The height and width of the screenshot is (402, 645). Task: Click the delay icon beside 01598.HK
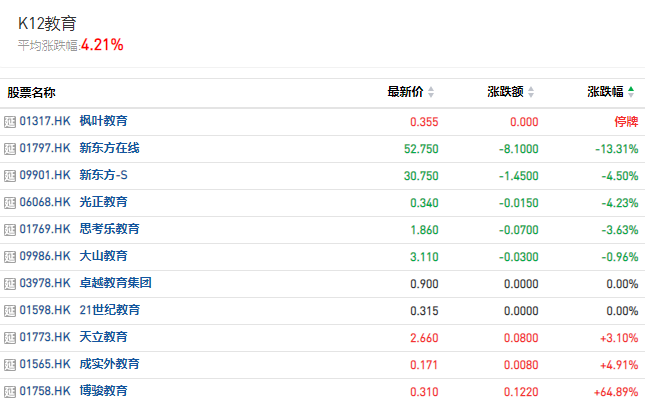click(x=10, y=311)
